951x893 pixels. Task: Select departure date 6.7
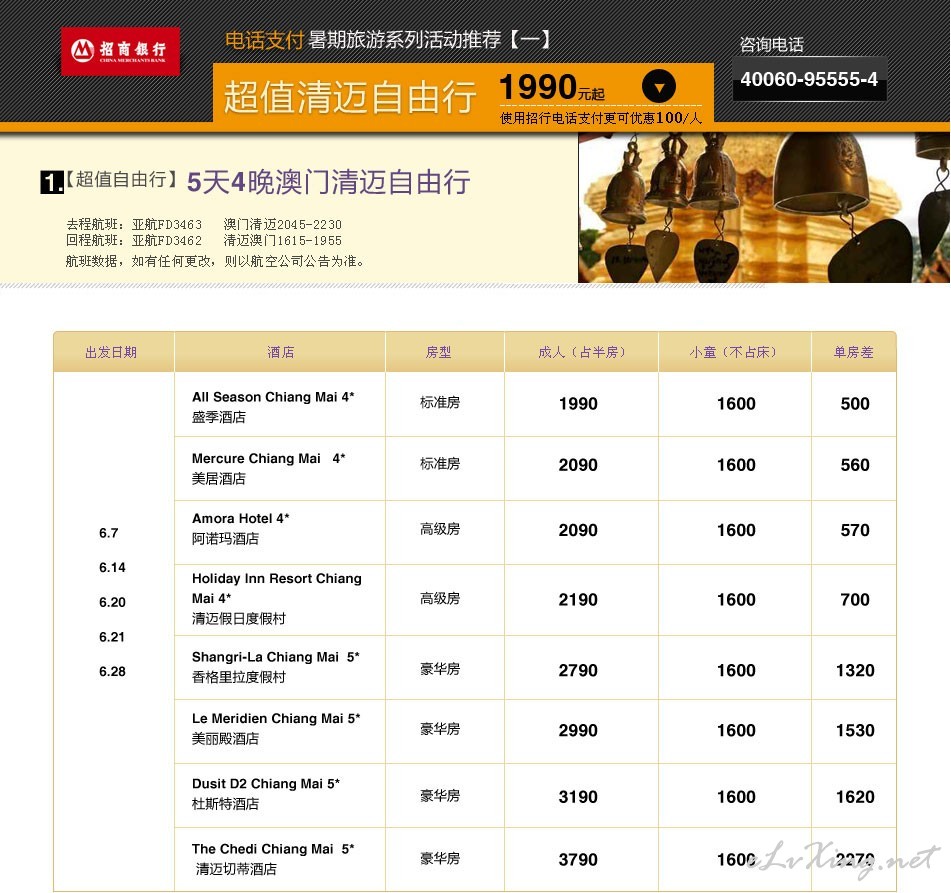tap(109, 533)
